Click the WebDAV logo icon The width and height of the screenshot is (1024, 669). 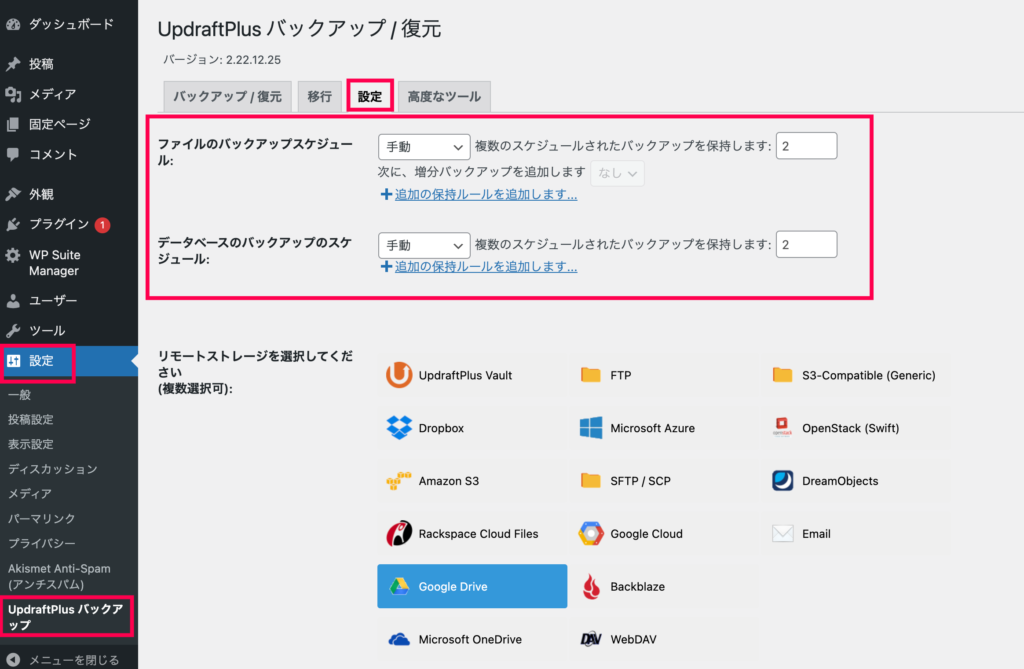click(x=591, y=640)
